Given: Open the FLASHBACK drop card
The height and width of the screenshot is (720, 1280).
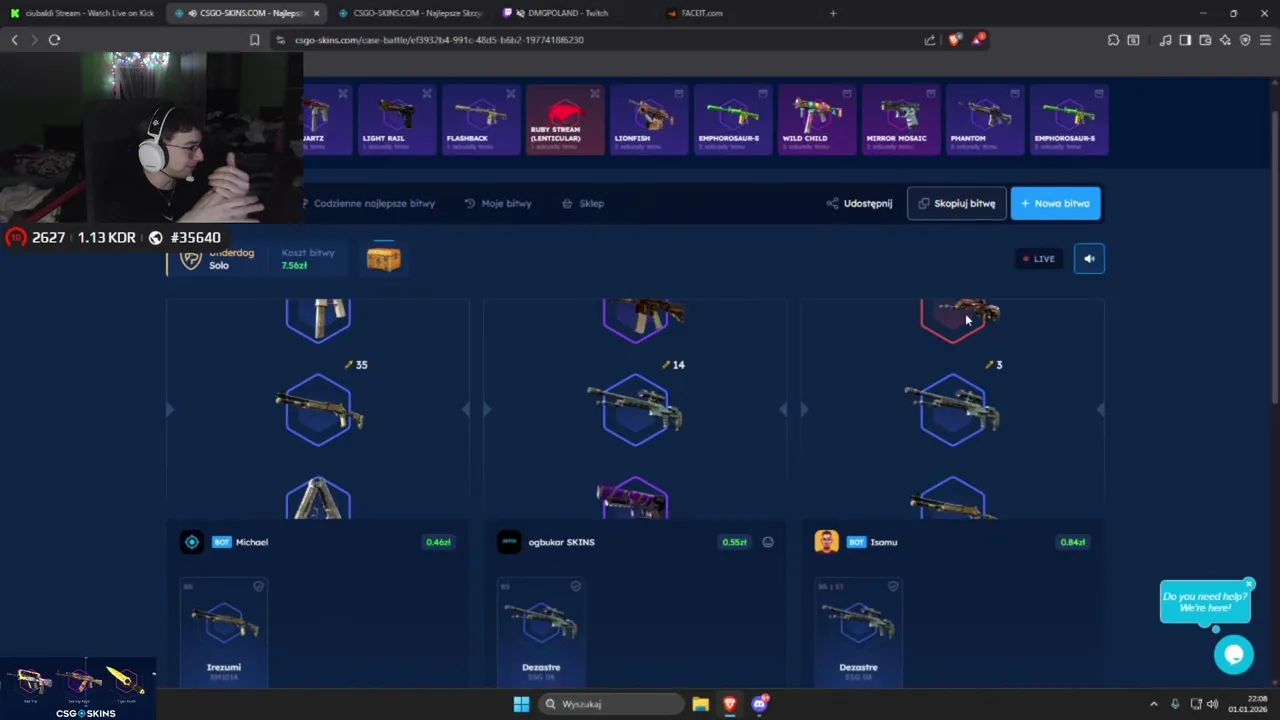Looking at the screenshot, I should (x=481, y=119).
